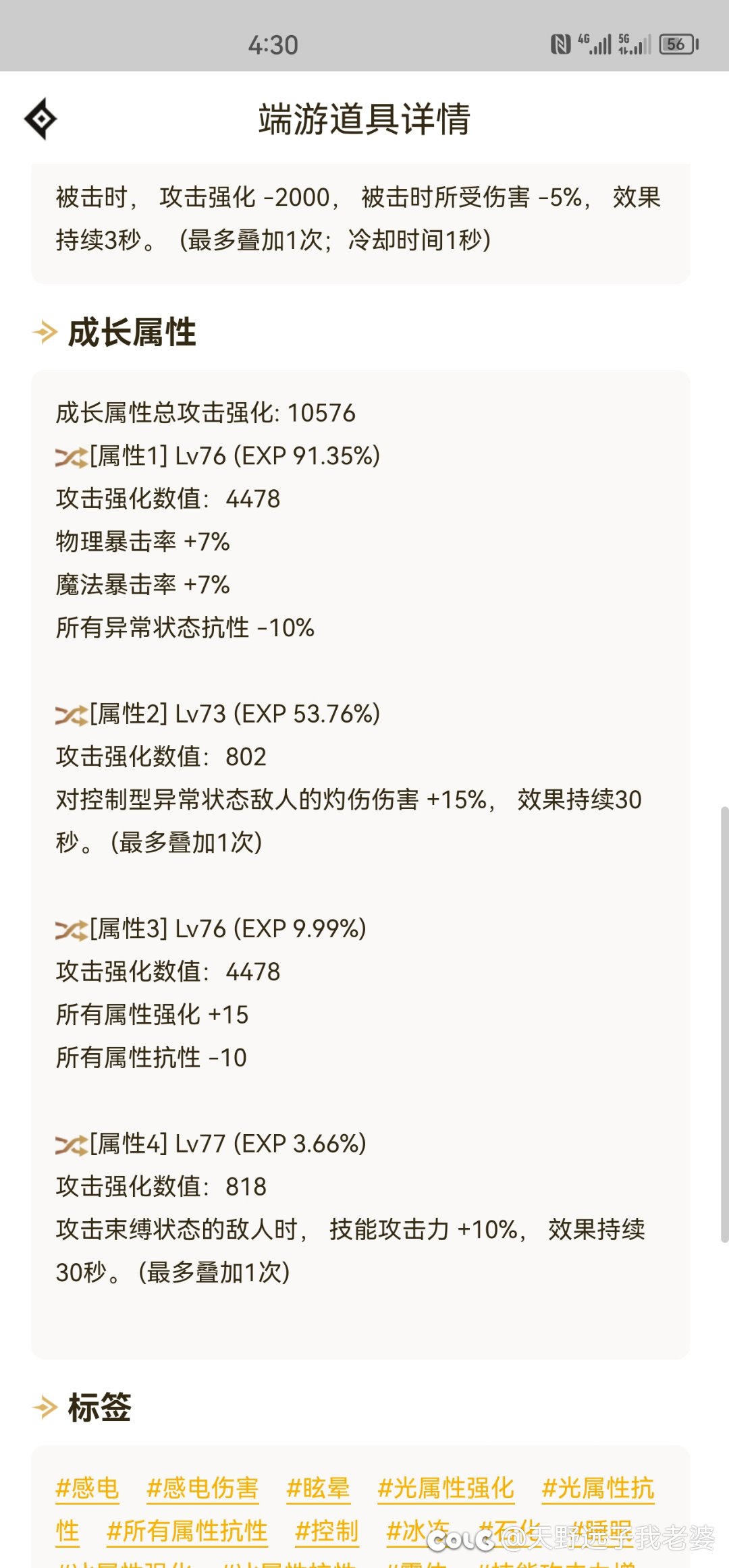
Task: Tap the shuffle icon beside 属性4
Action: (x=72, y=1145)
